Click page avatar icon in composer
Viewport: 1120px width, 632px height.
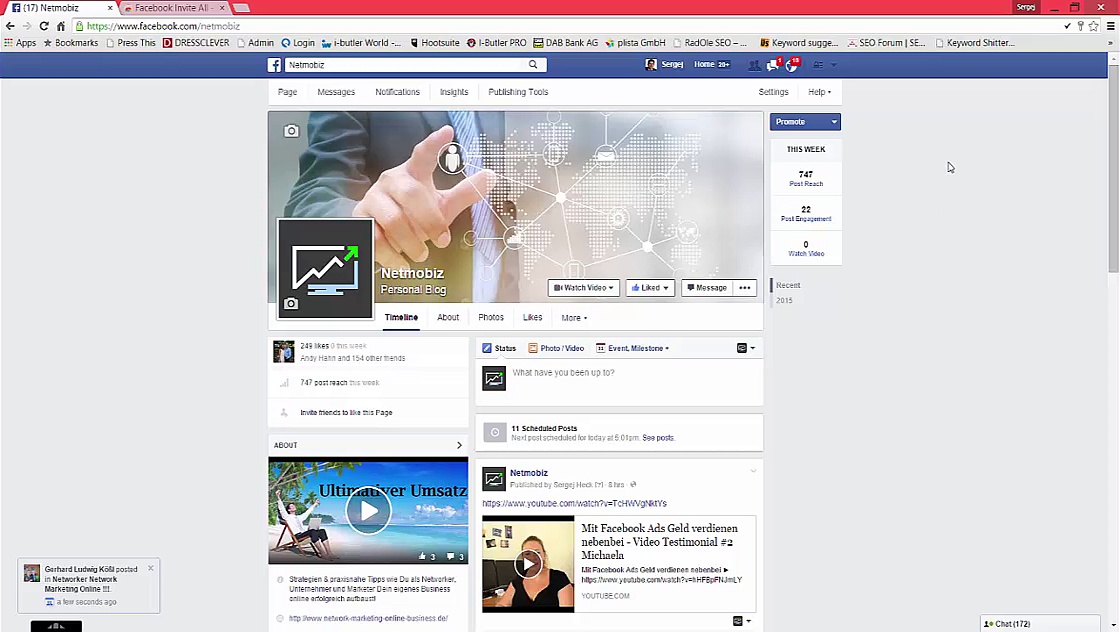(x=494, y=378)
